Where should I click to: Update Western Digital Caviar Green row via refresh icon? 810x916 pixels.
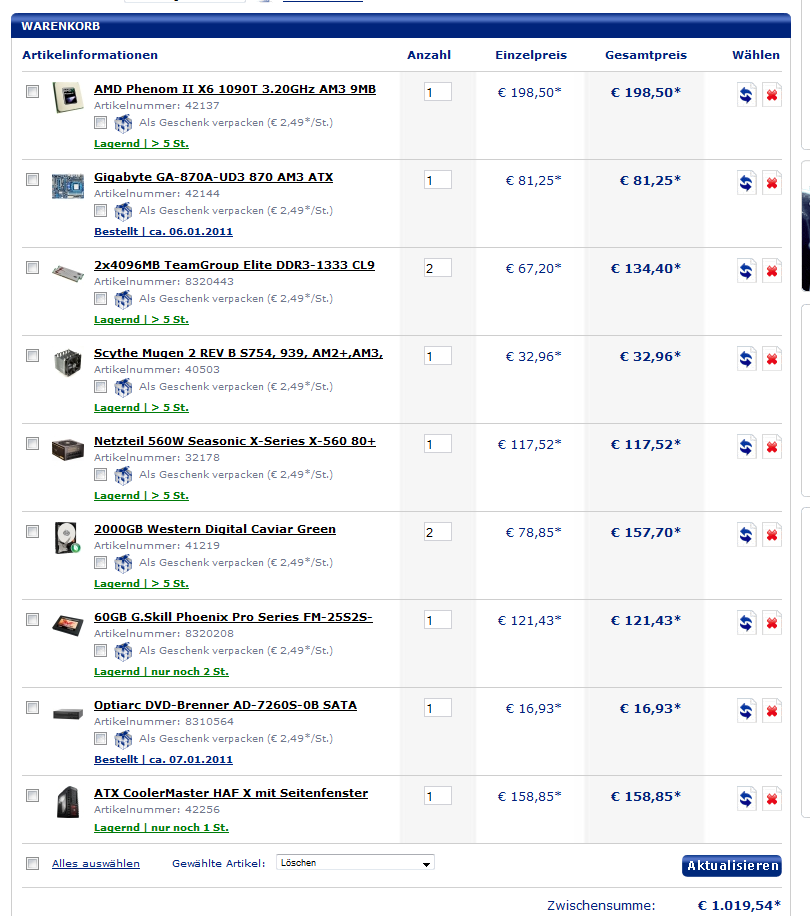pyautogui.click(x=746, y=535)
